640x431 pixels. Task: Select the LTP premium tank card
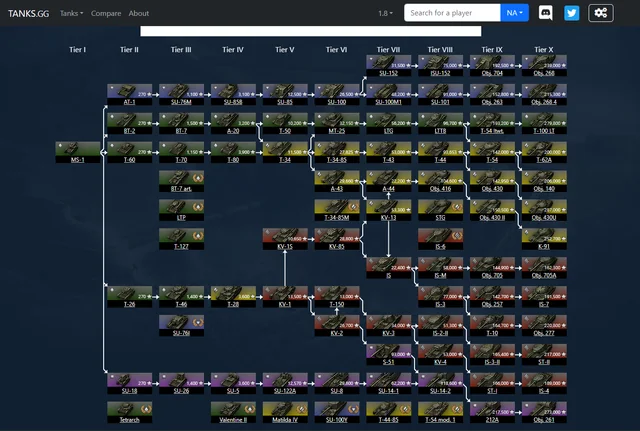181,210
